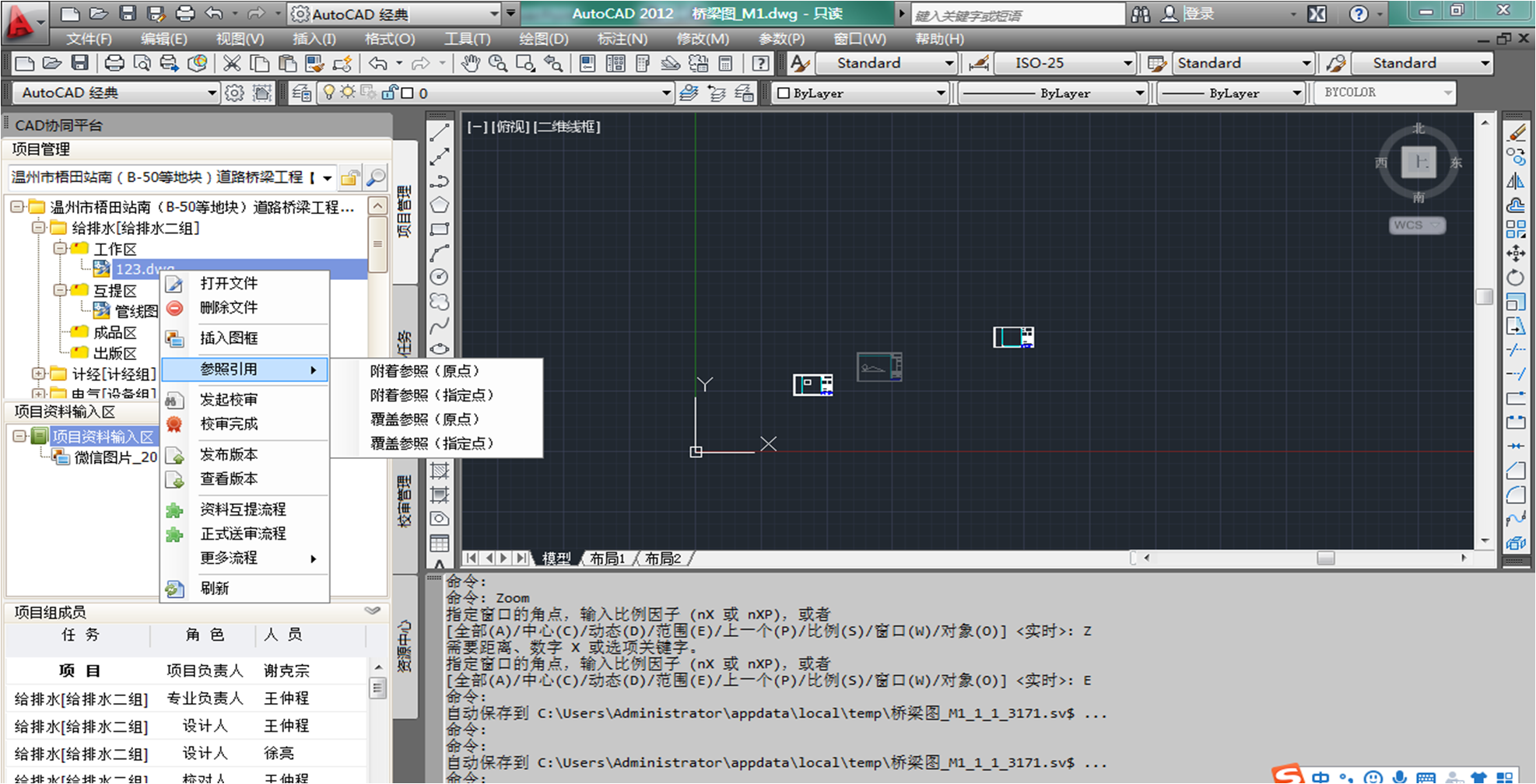1536x784 pixels.
Task: Select the Rectangle draw tool
Action: coord(440,229)
